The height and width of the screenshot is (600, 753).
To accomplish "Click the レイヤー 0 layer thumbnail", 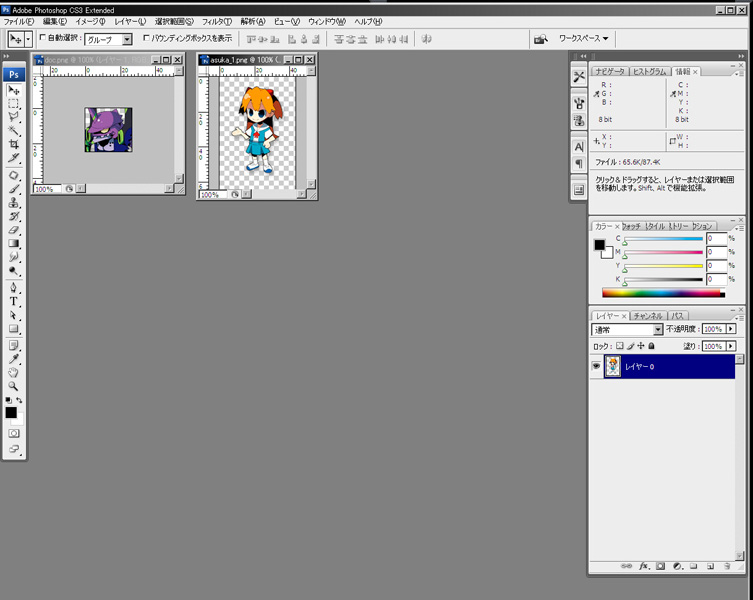I will tap(612, 366).
